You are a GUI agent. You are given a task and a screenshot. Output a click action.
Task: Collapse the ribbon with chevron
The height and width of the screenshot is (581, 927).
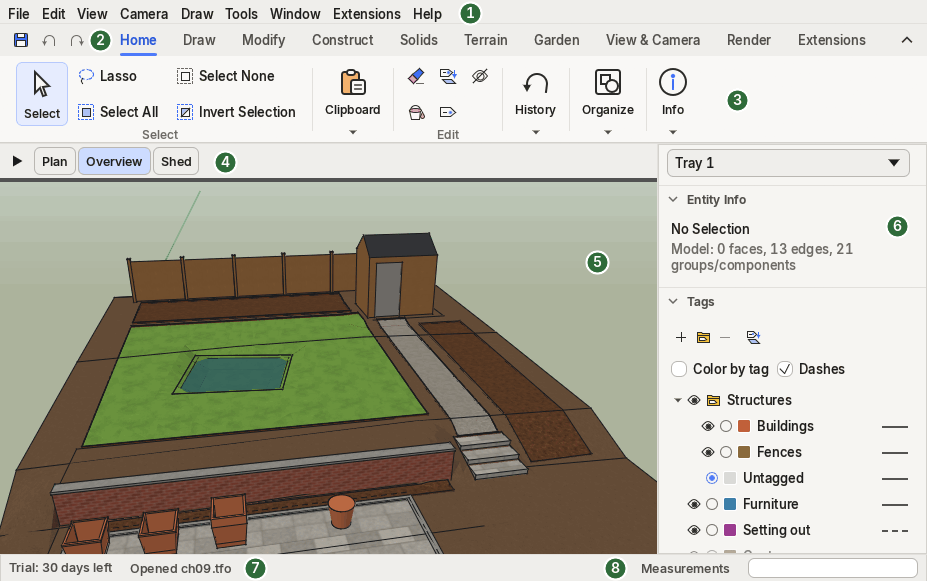click(x=907, y=40)
